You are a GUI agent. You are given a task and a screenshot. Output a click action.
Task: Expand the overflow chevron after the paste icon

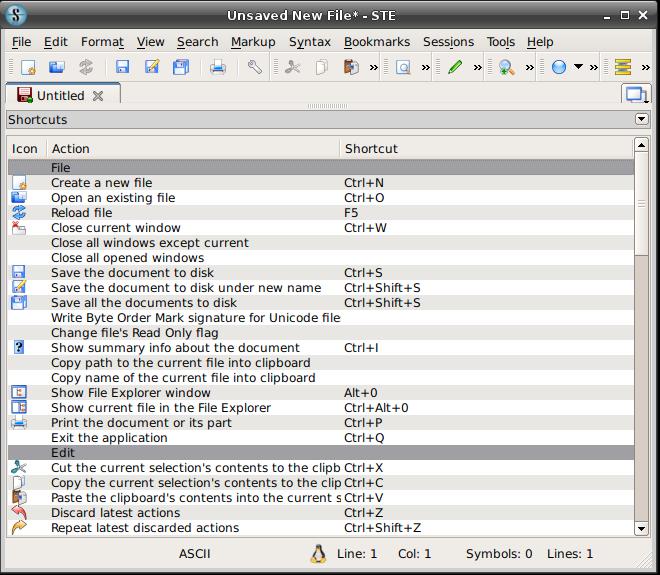pos(373,67)
